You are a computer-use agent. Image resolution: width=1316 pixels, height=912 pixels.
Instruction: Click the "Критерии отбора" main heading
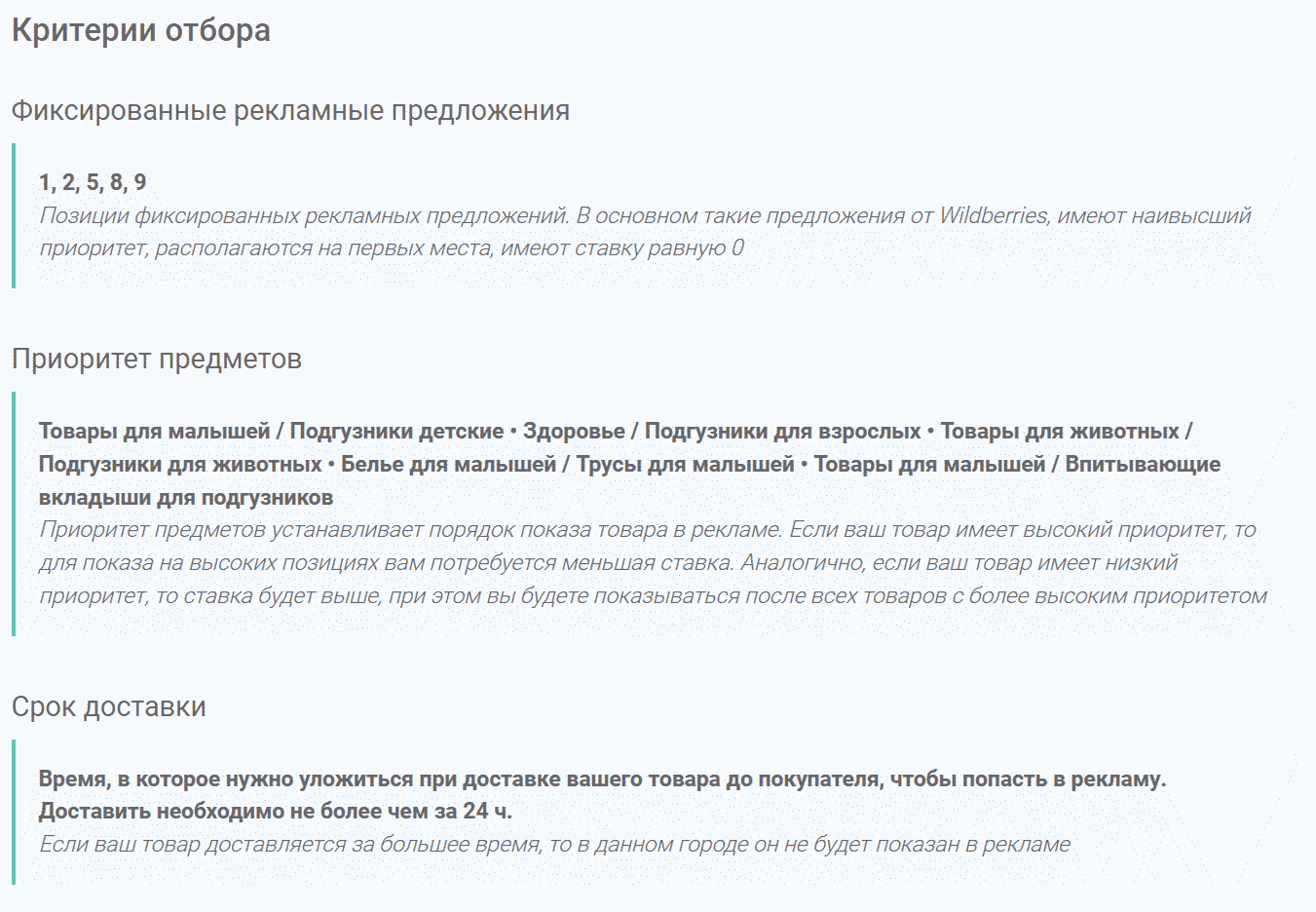point(140,31)
